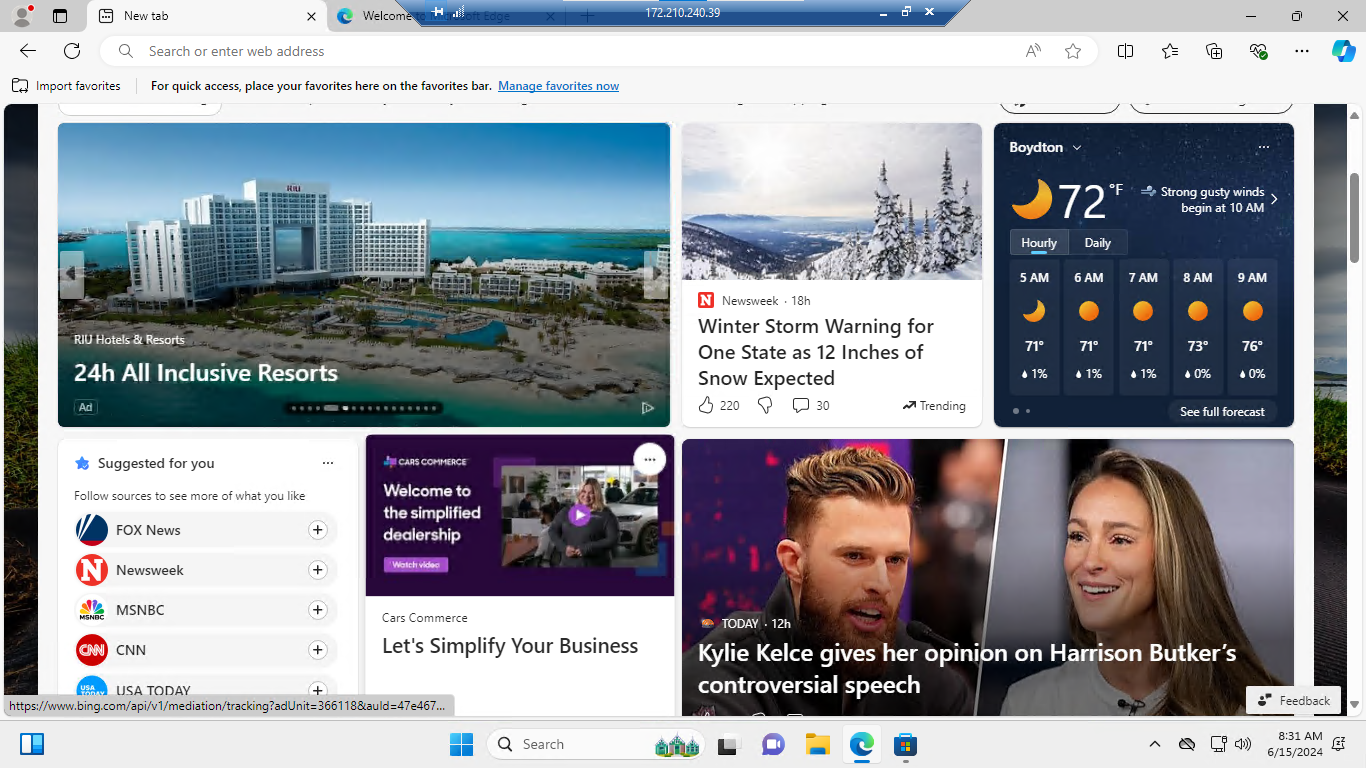Open the Kylie Kelce article headline

click(967, 669)
